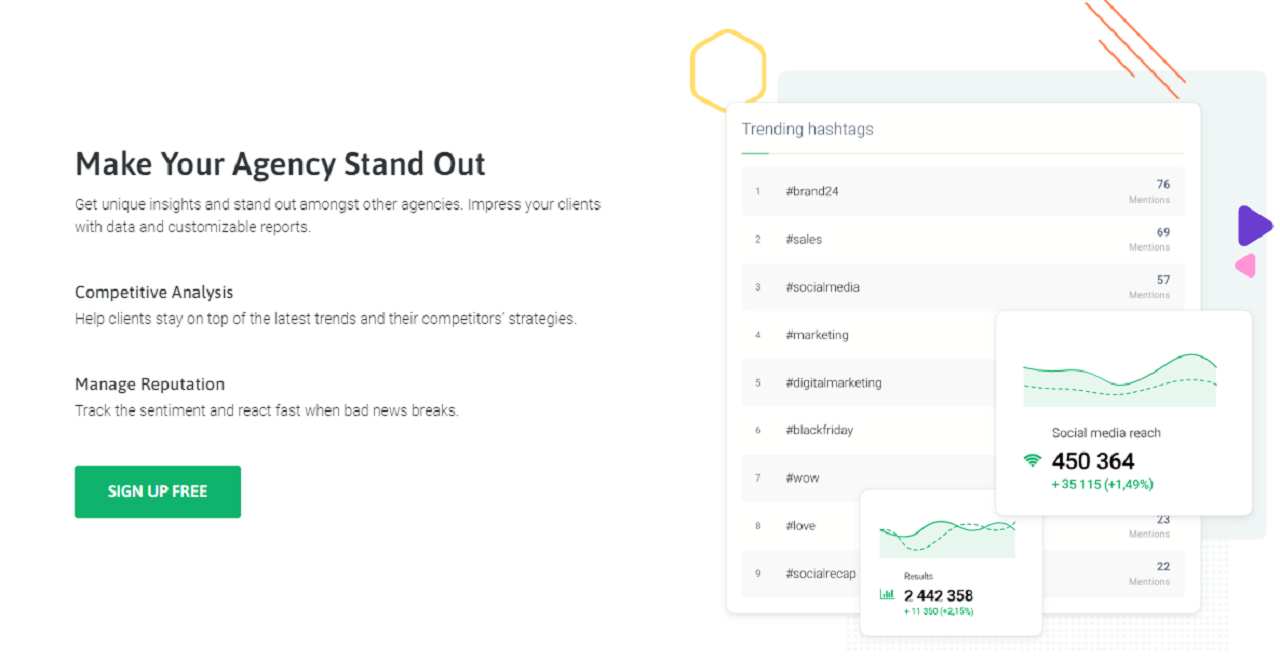Click the 450 364 reach number
Image resolution: width=1280 pixels, height=661 pixels.
(1093, 461)
